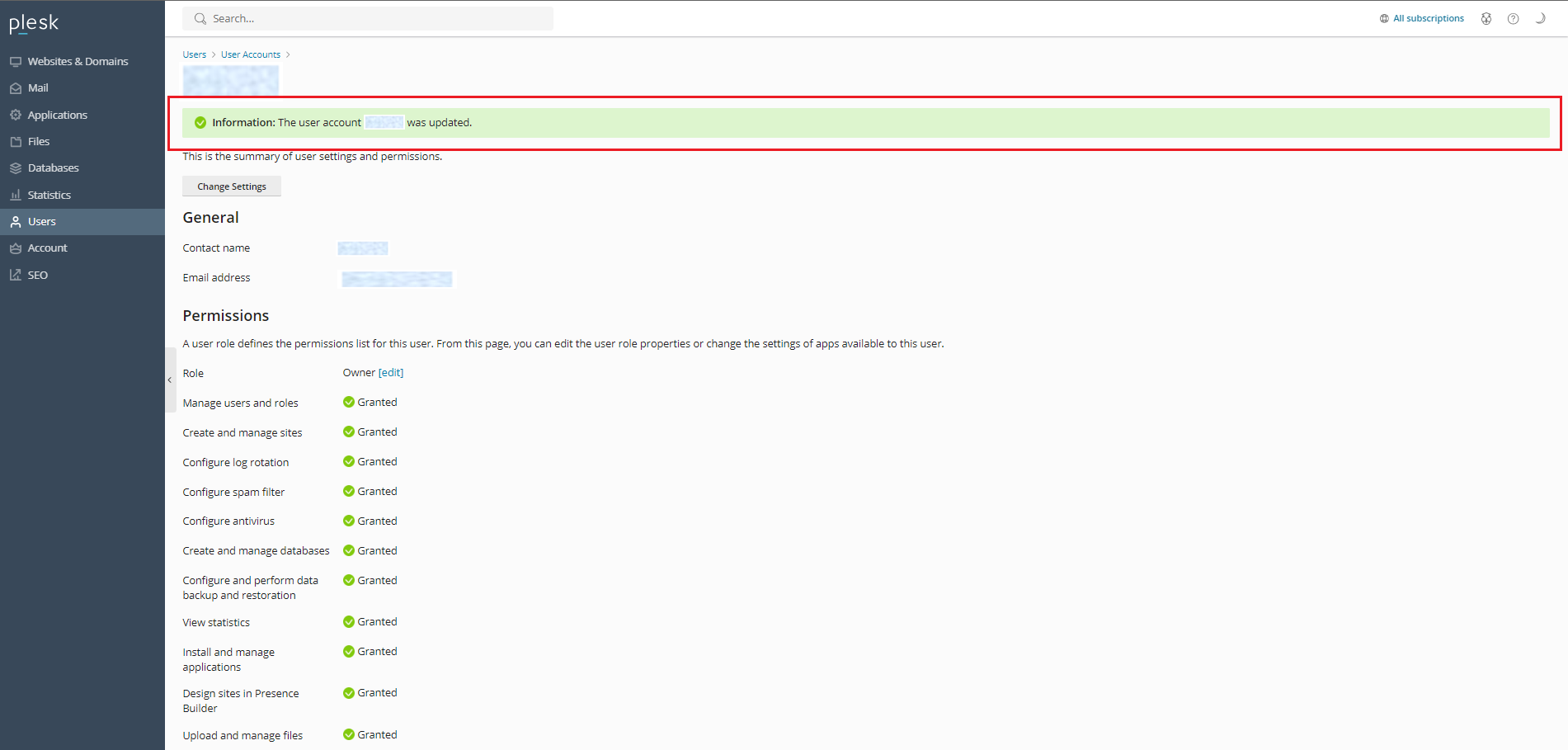Collapse the left sidebar using the arrow handle
Viewport: 1568px width, 750px height.
(x=170, y=380)
